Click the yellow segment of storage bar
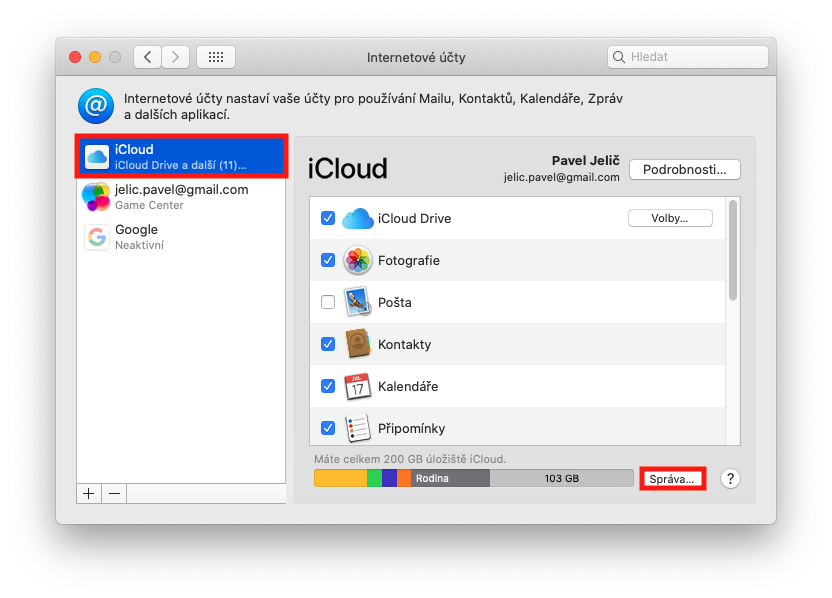Image resolution: width=832 pixels, height=598 pixels. tap(340, 479)
